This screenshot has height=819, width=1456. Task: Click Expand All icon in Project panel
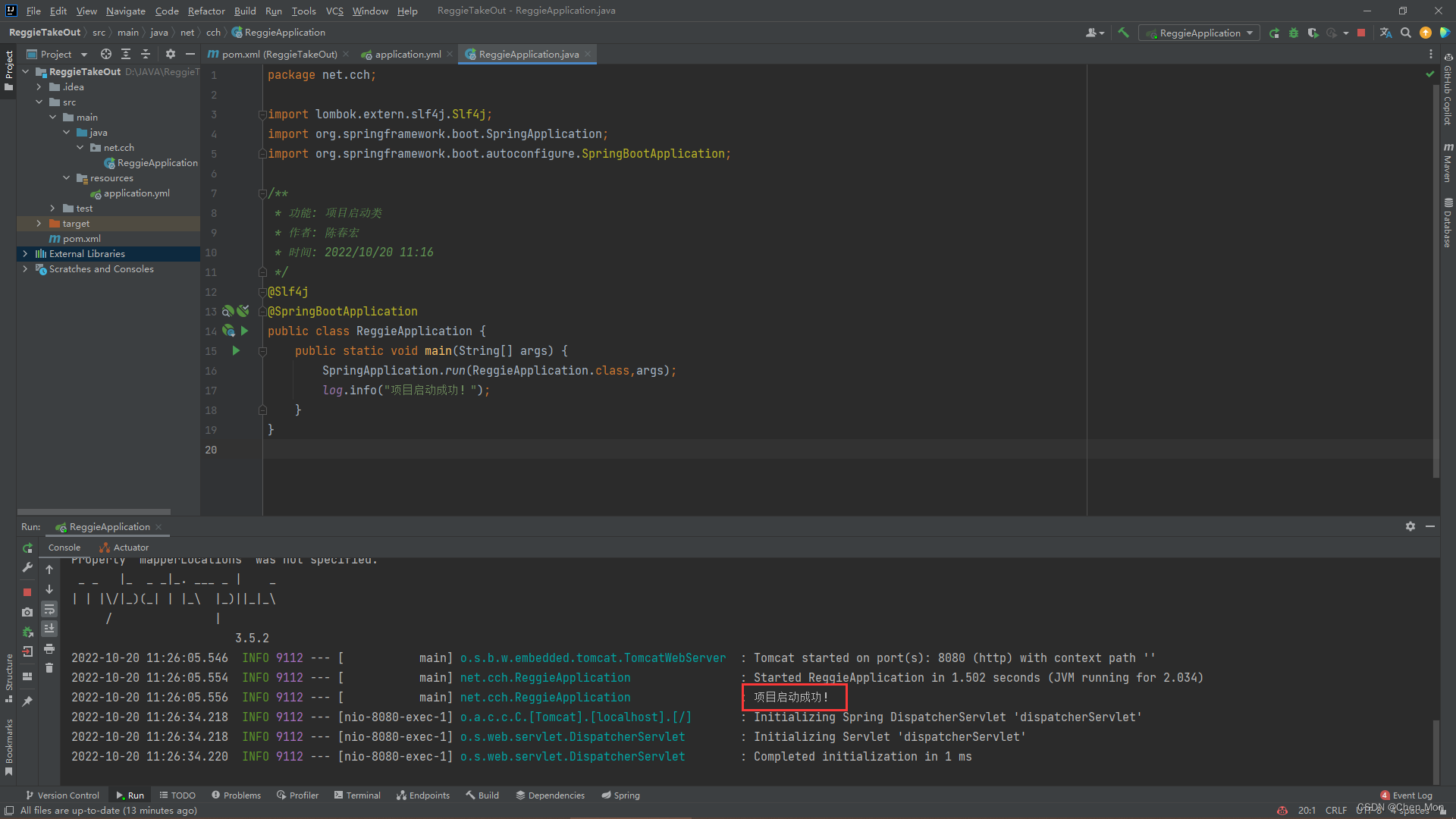[126, 54]
